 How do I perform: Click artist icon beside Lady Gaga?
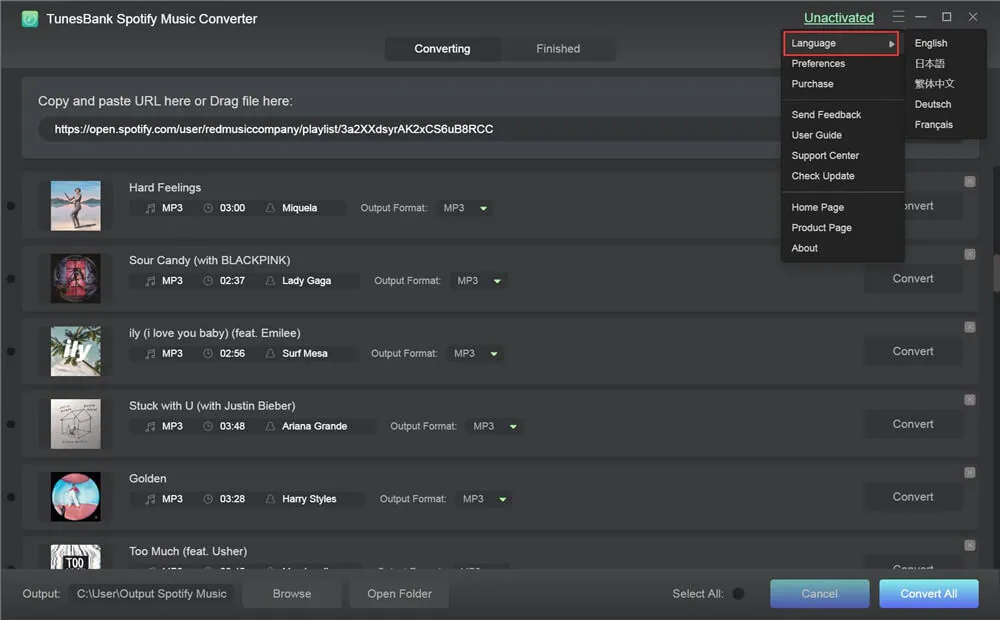tap(270, 281)
